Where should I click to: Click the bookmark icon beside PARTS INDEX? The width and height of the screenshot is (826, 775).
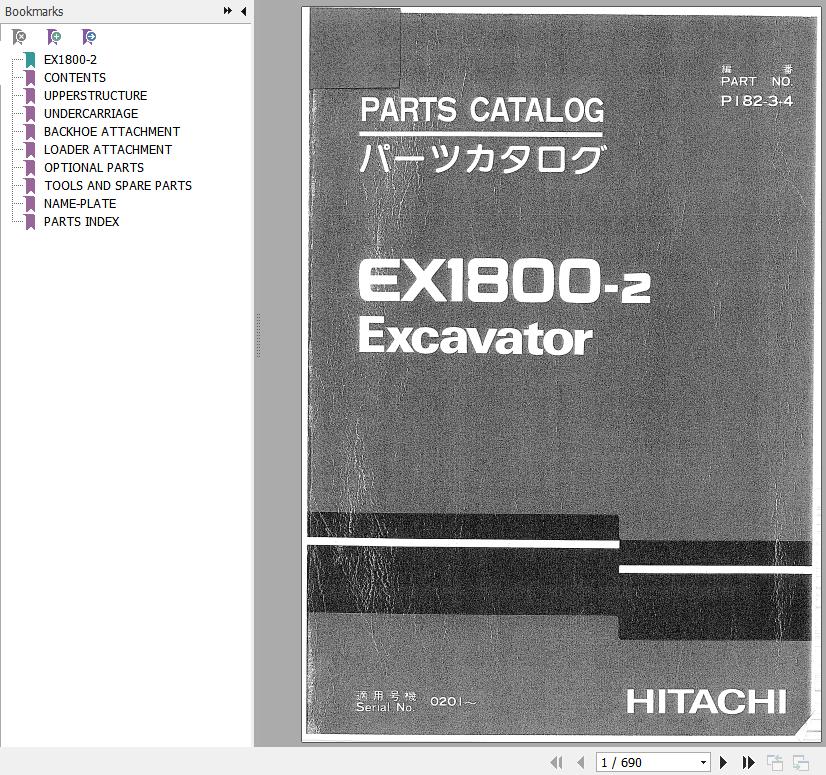click(30, 222)
